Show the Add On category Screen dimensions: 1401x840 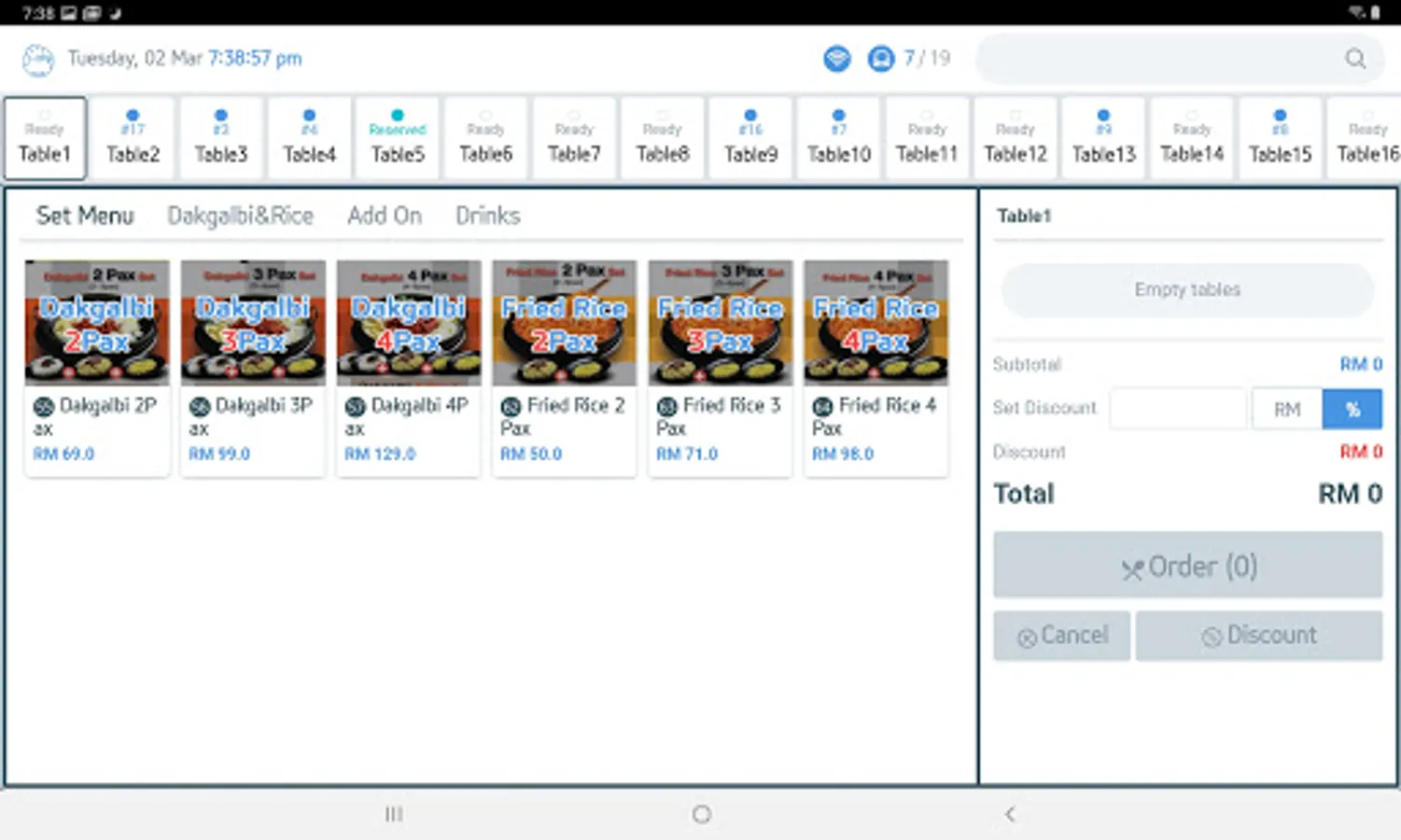tap(385, 216)
